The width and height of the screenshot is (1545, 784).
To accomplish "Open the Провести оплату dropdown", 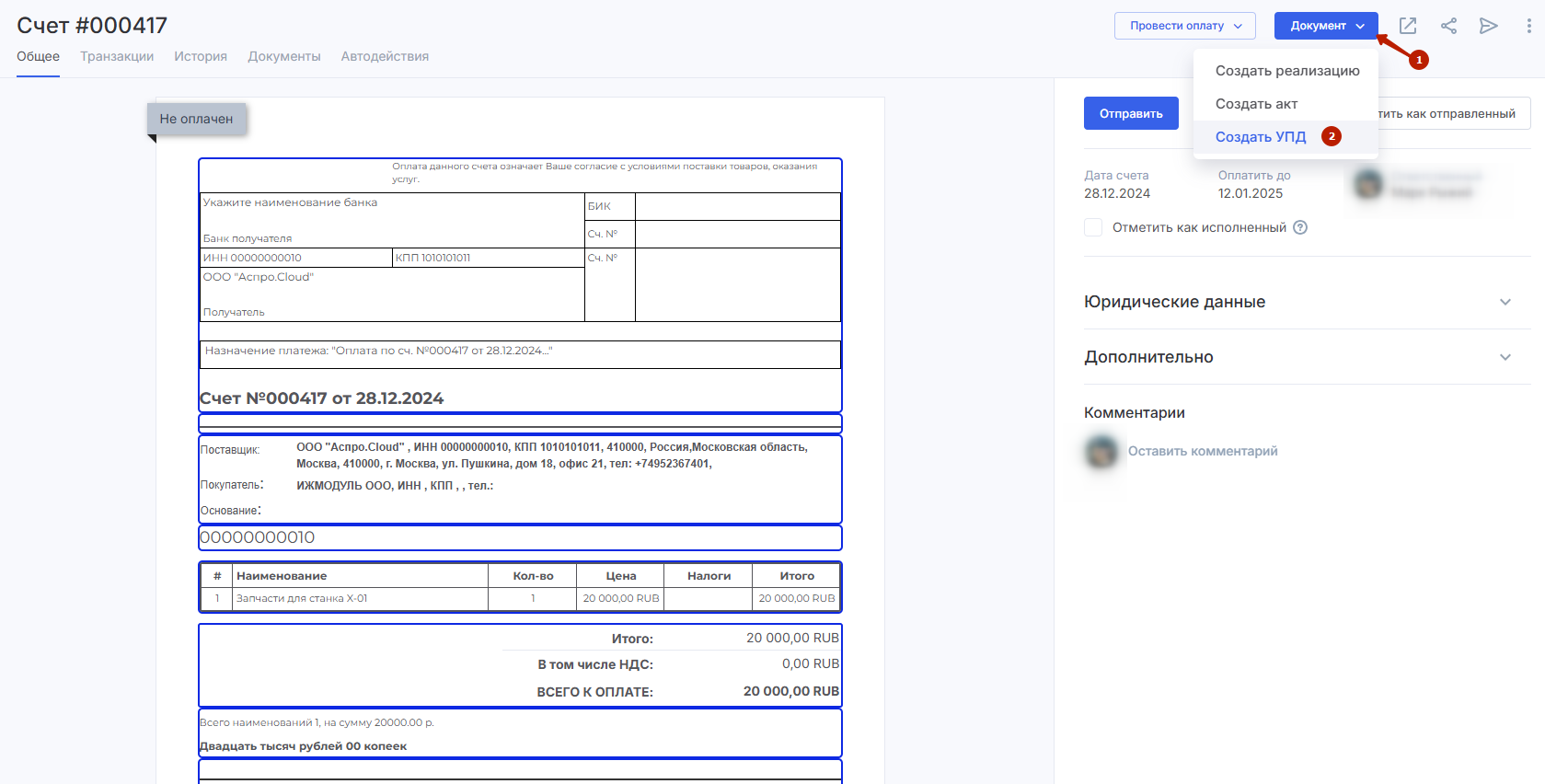I will point(1185,26).
